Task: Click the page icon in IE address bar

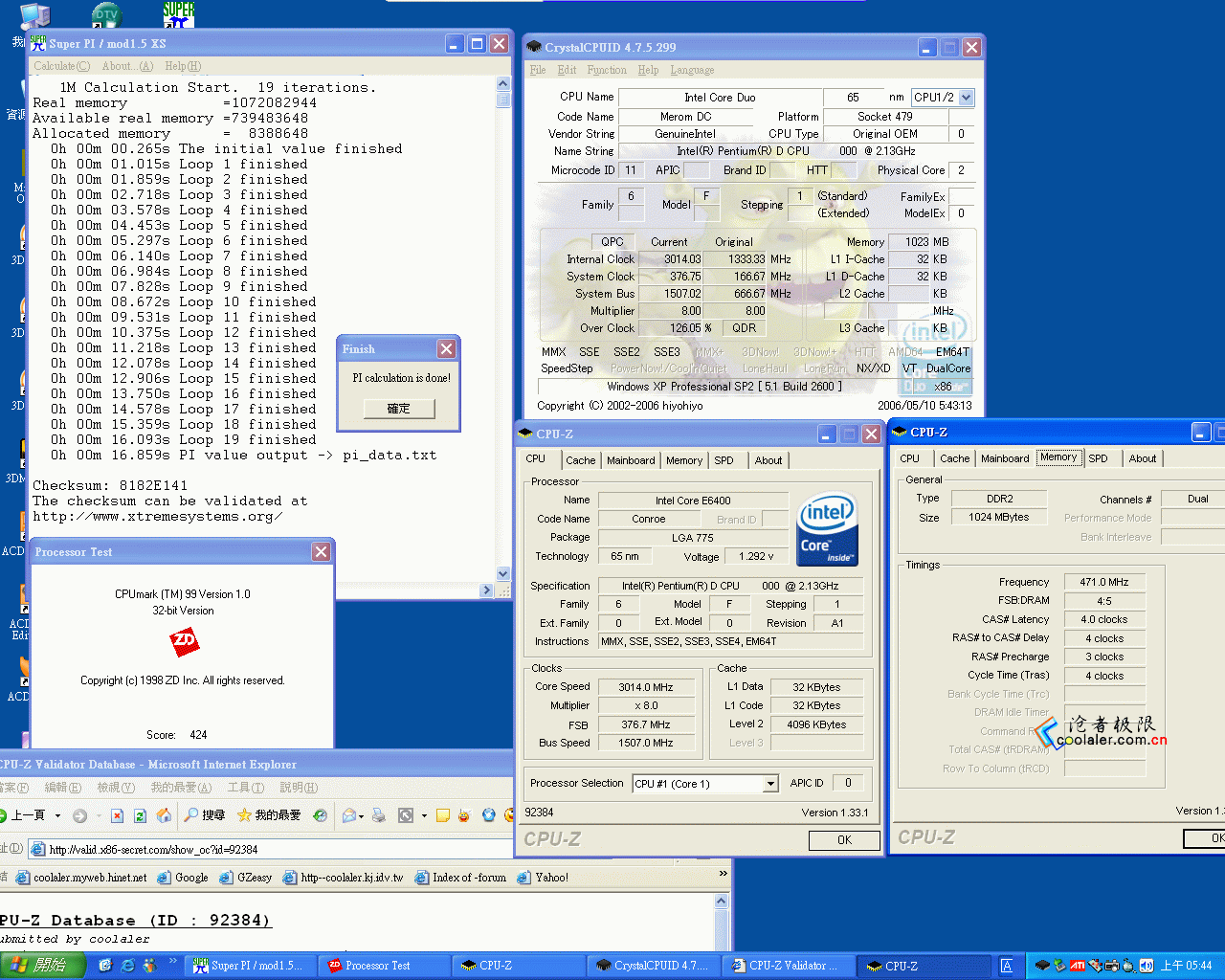Action: [37, 849]
